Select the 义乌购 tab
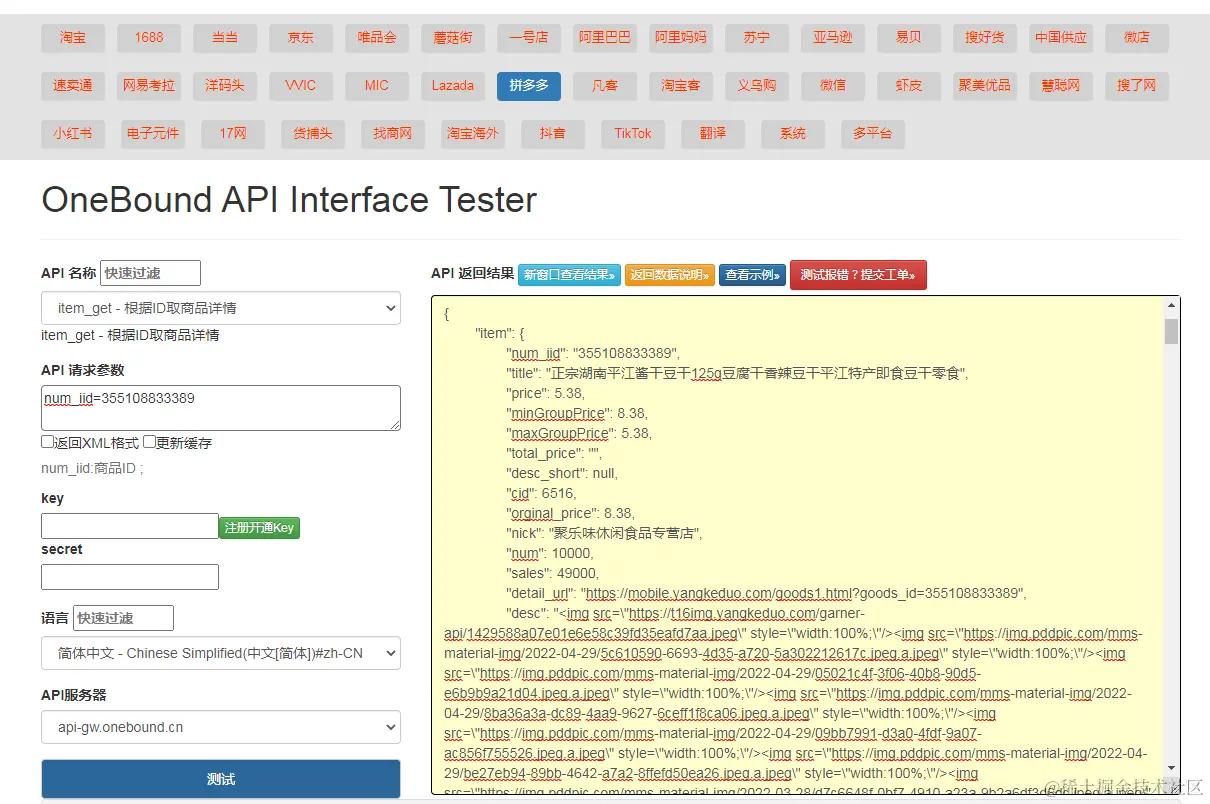This screenshot has width=1210, height=804. coord(757,86)
